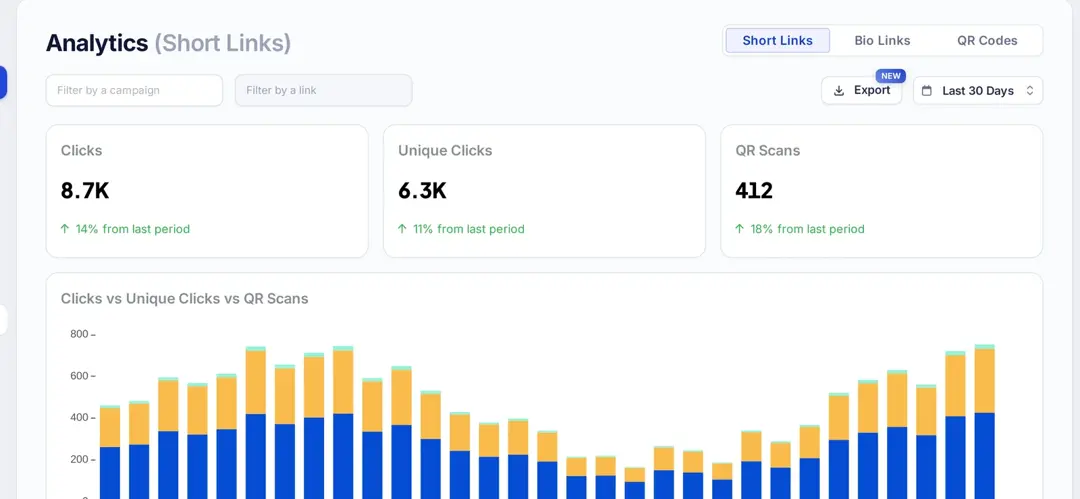Click the Unique Clicks card label
Viewport: 1080px width, 499px height.
pyautogui.click(x=445, y=150)
